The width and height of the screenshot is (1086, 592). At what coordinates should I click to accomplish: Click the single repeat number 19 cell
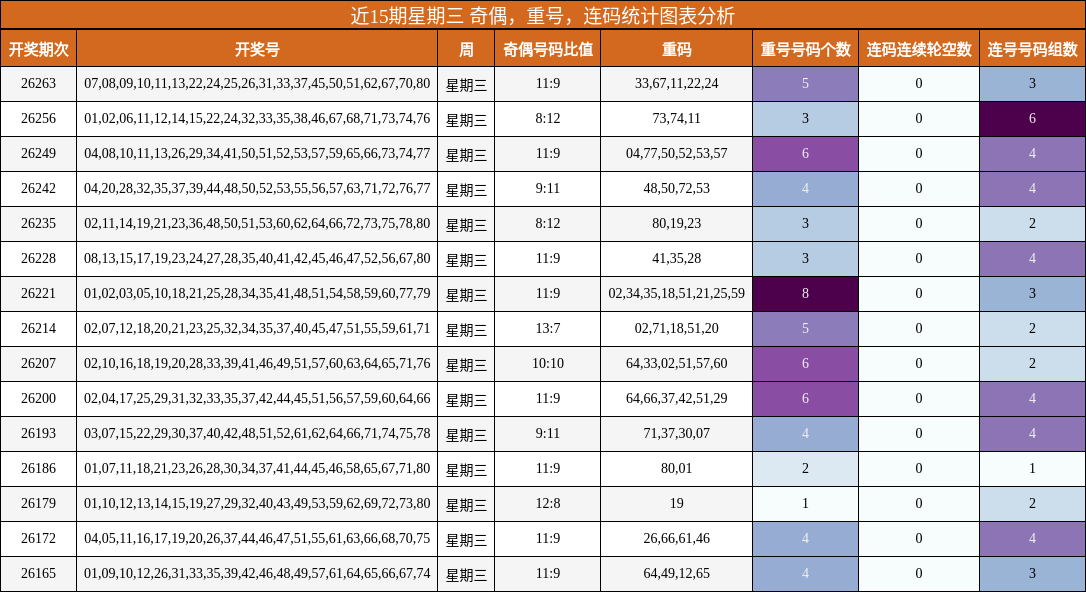pos(677,503)
